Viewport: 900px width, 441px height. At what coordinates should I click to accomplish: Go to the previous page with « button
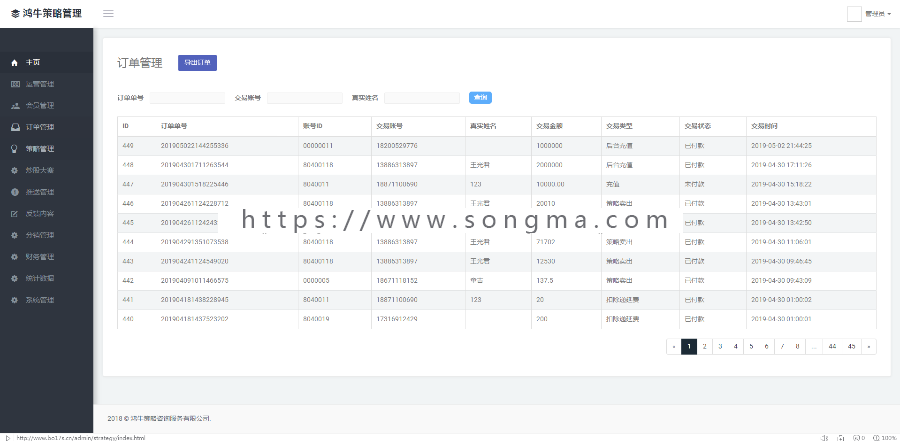pos(674,346)
